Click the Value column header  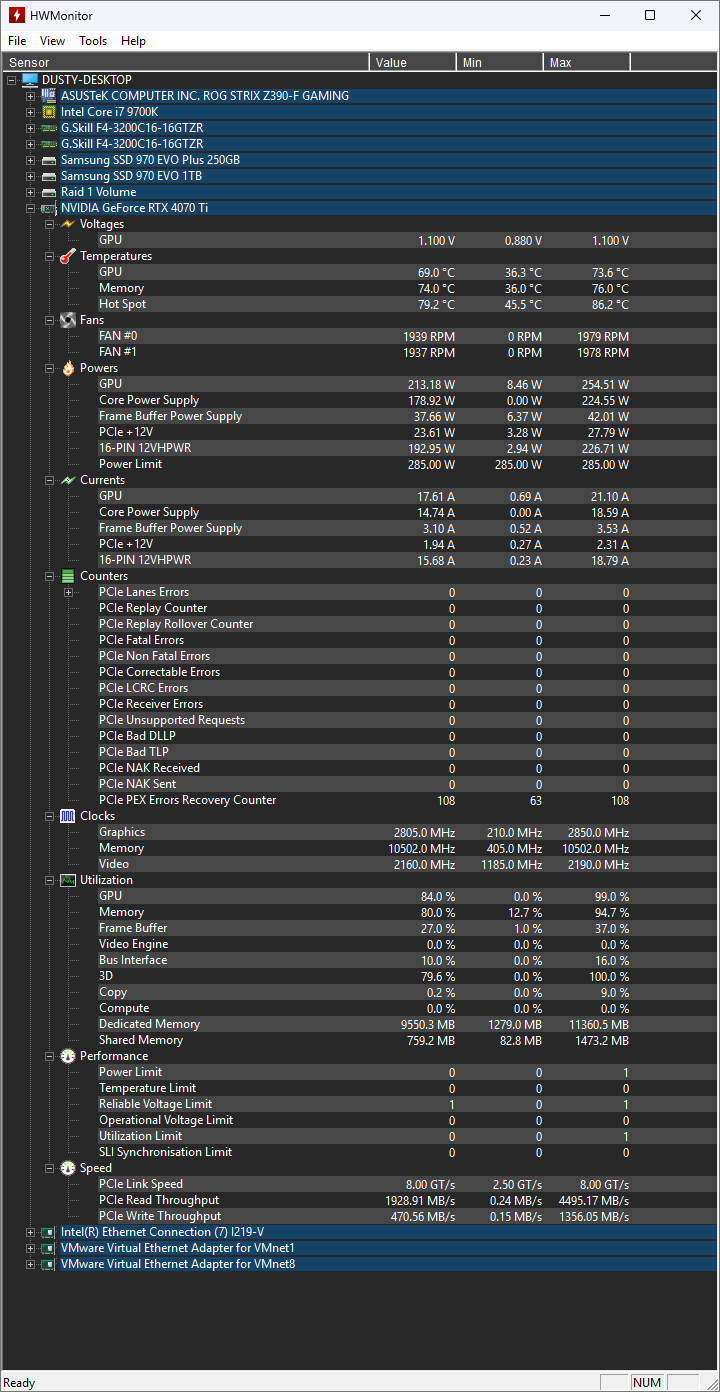click(x=413, y=62)
